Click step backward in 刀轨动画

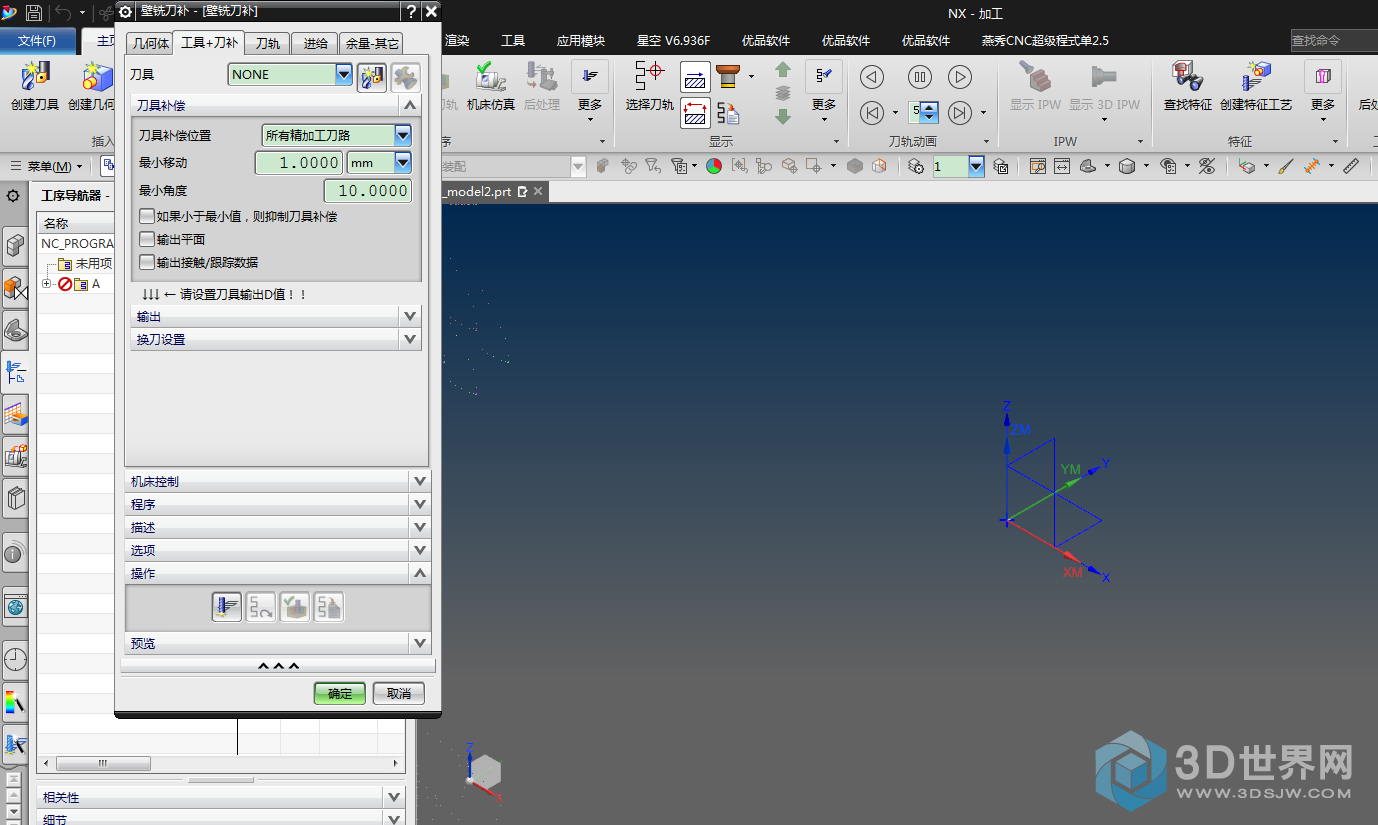click(872, 112)
